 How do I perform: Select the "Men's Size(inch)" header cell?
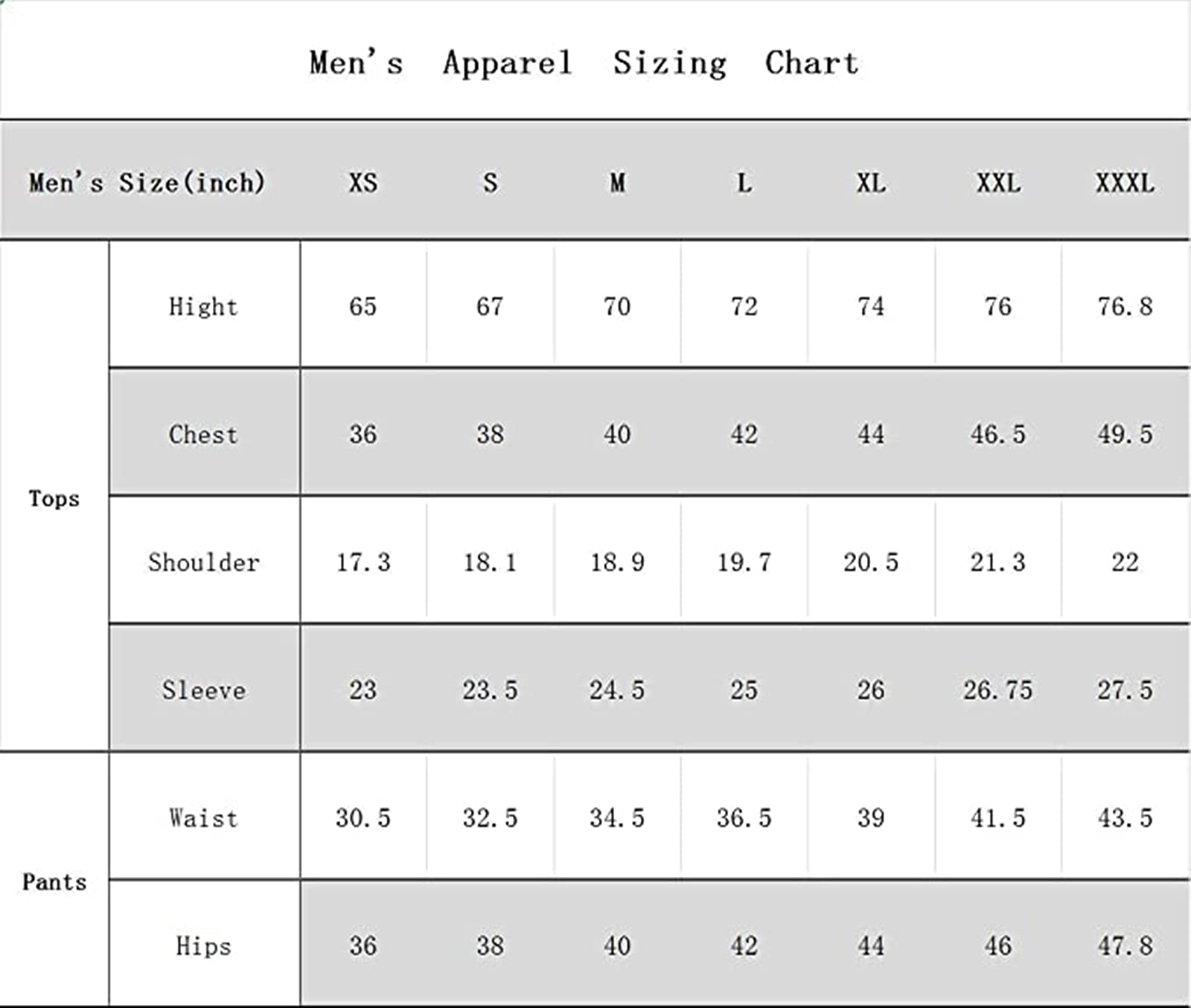147,183
